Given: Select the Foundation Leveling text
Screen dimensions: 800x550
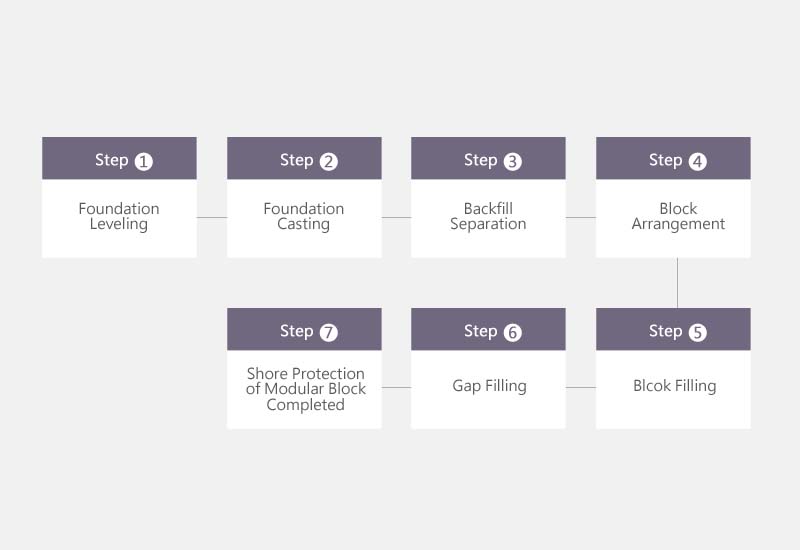Looking at the screenshot, I should pyautogui.click(x=119, y=216).
